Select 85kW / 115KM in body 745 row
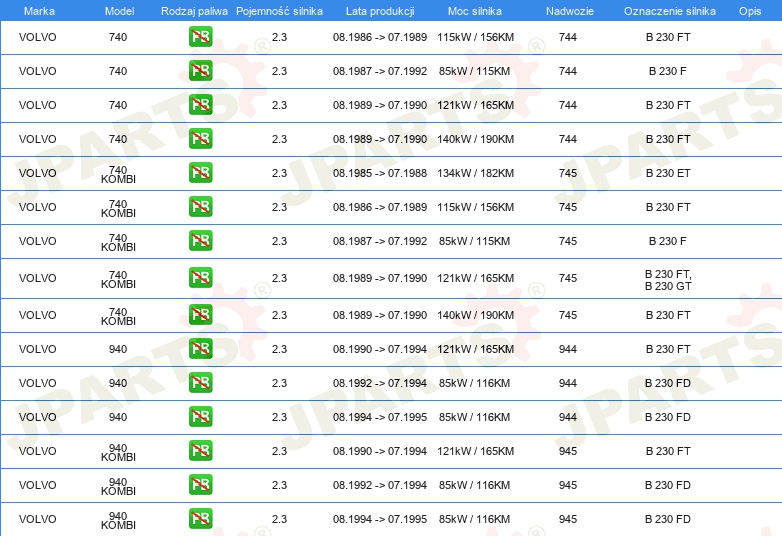 click(474, 241)
